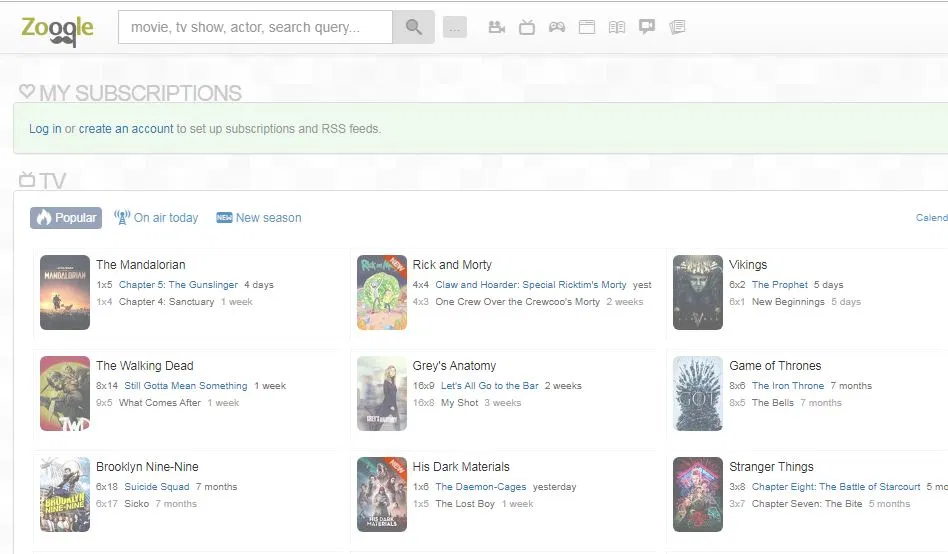
Task: Click Vikings title
Action: 748,265
